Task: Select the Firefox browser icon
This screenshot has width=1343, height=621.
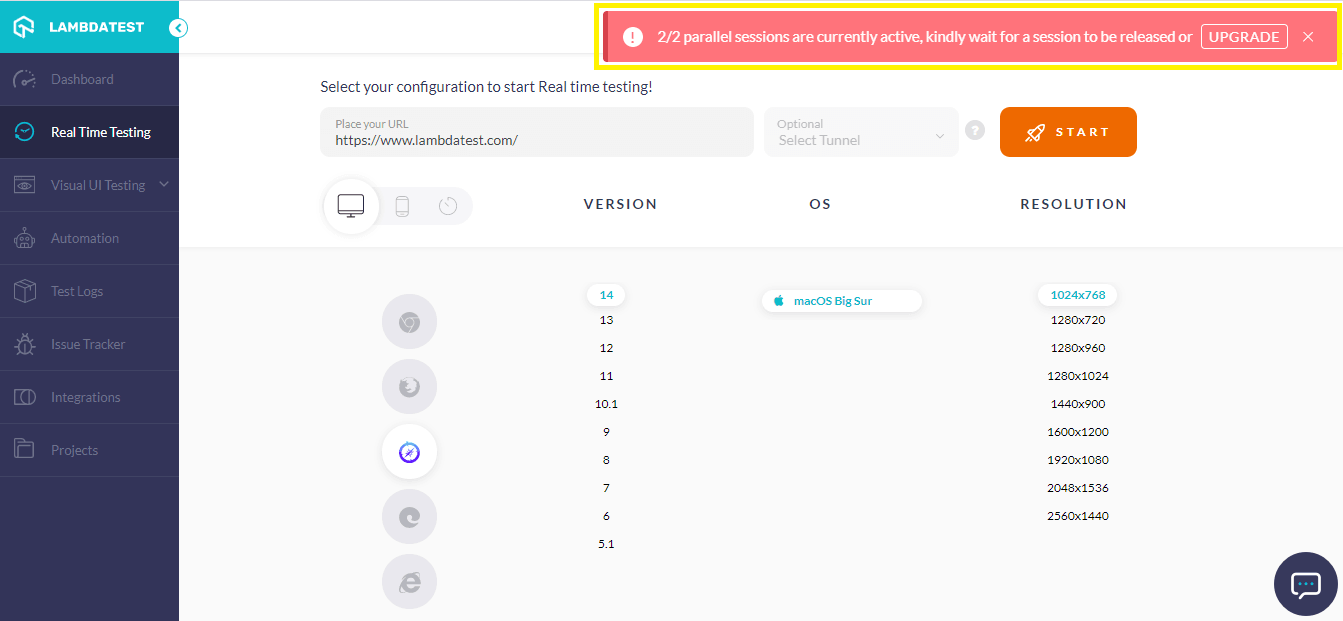Action: (x=409, y=387)
